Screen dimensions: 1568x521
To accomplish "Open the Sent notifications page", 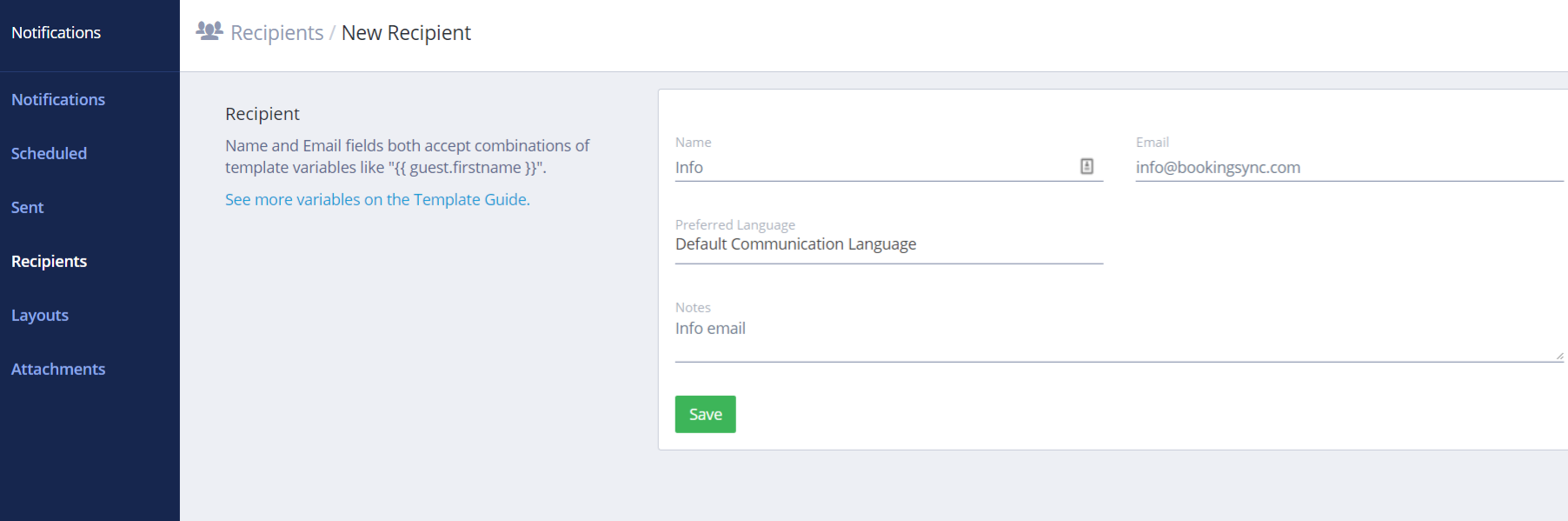I will click(x=27, y=208).
